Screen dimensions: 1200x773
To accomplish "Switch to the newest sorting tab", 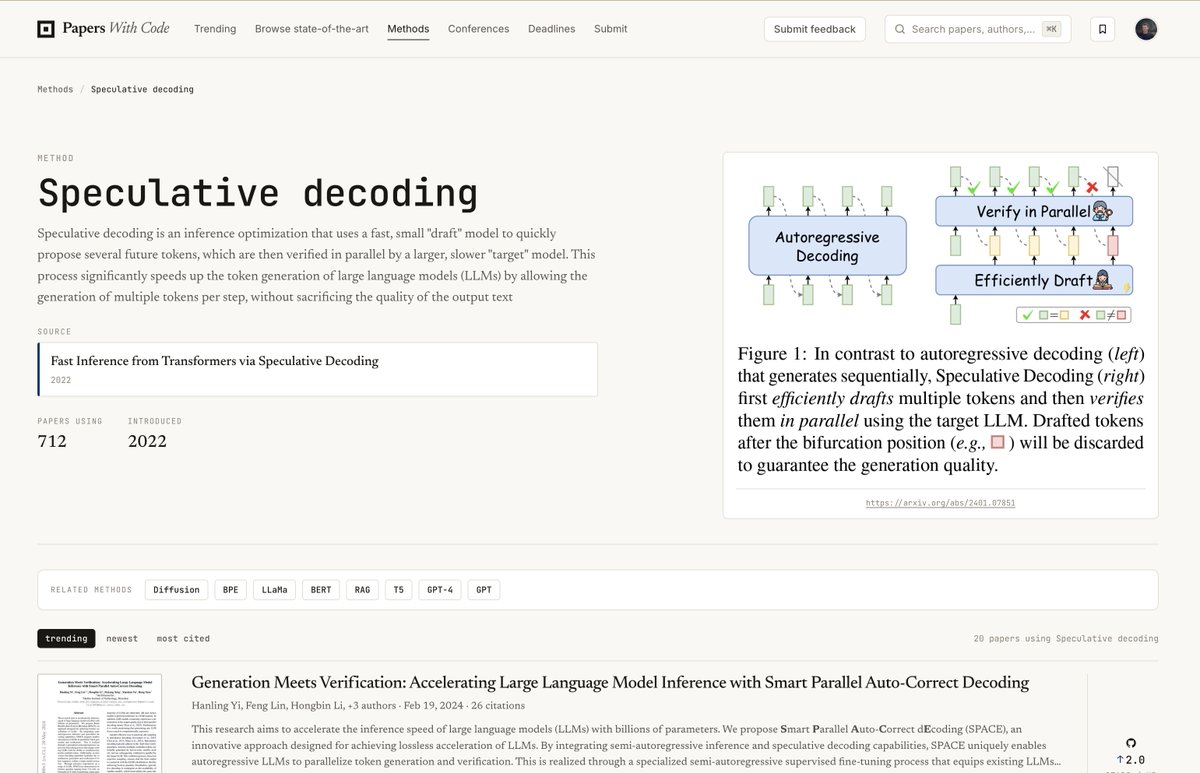I will click(122, 638).
